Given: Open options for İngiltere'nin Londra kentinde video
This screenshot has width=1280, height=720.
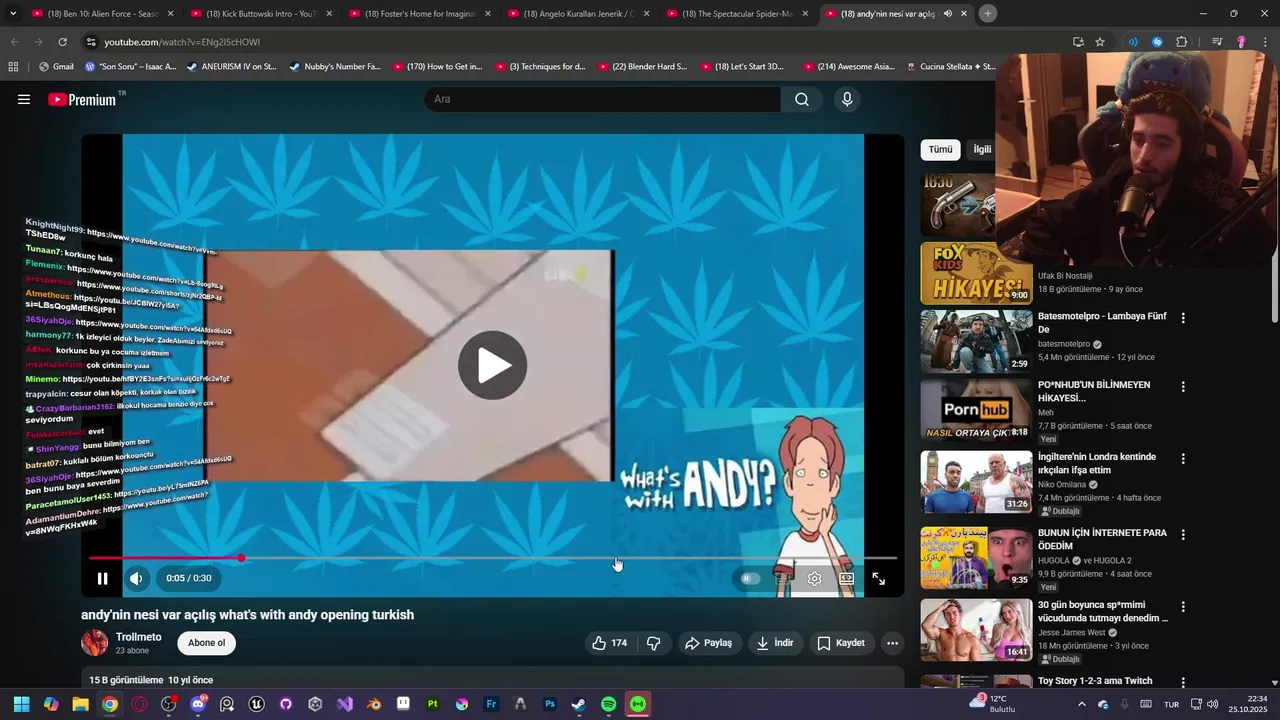Looking at the screenshot, I should click(1183, 458).
